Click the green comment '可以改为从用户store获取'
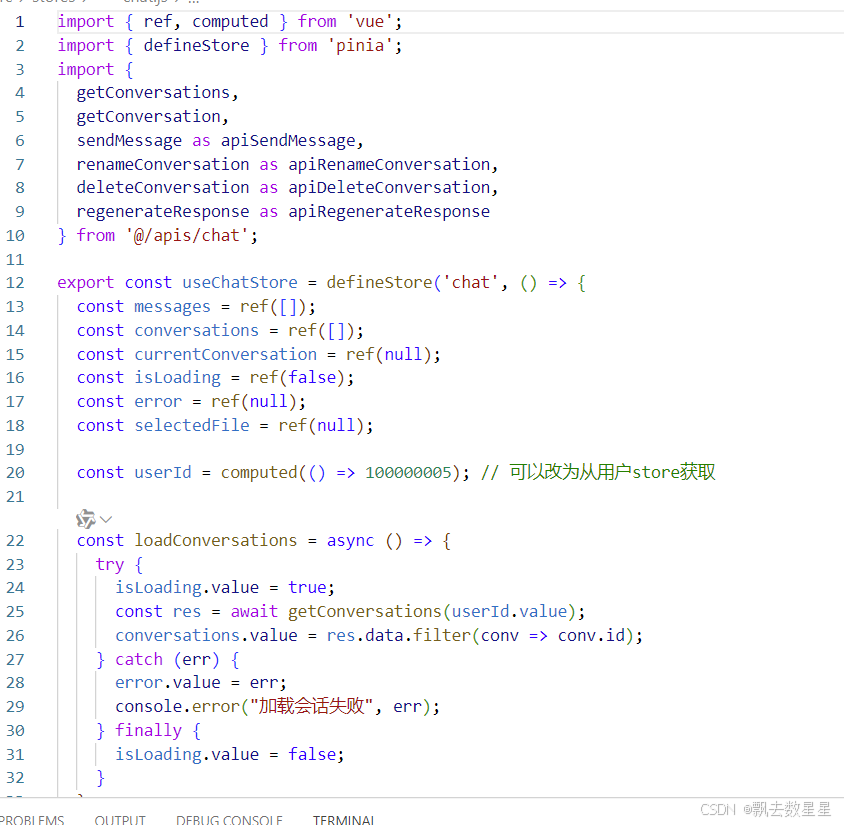The height and width of the screenshot is (825, 844). click(613, 472)
